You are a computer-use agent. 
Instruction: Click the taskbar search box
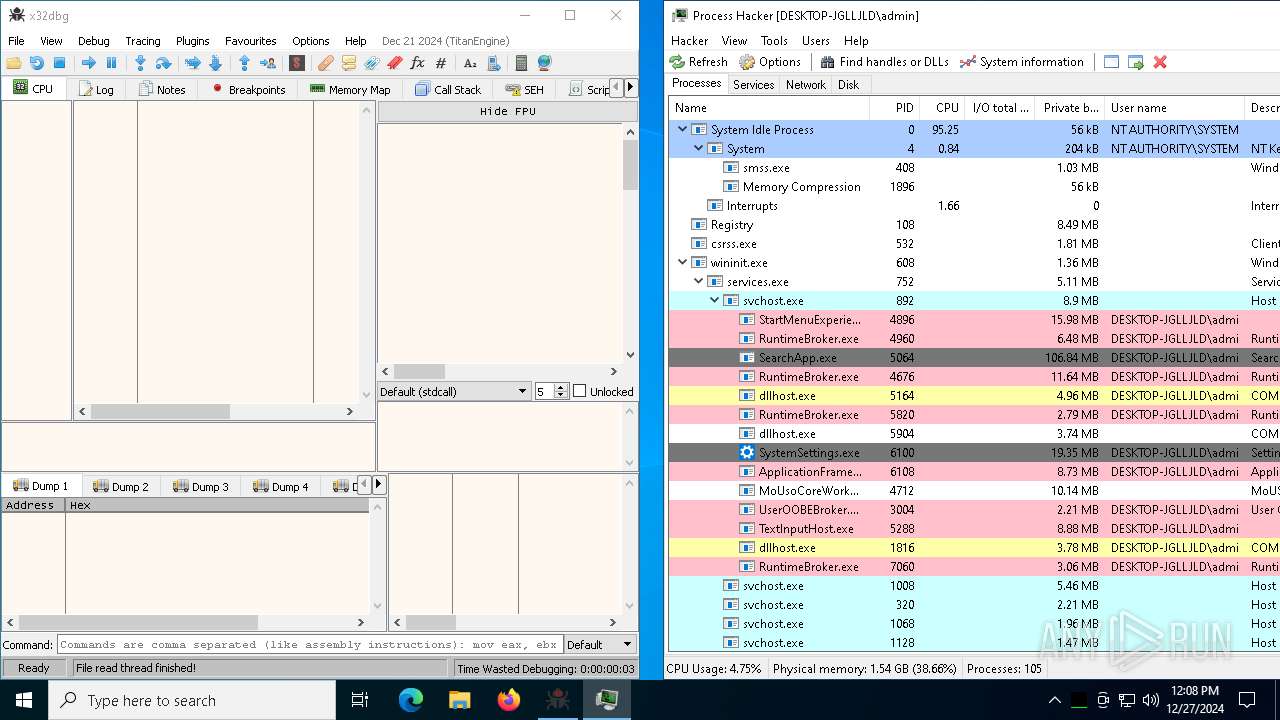(192, 700)
